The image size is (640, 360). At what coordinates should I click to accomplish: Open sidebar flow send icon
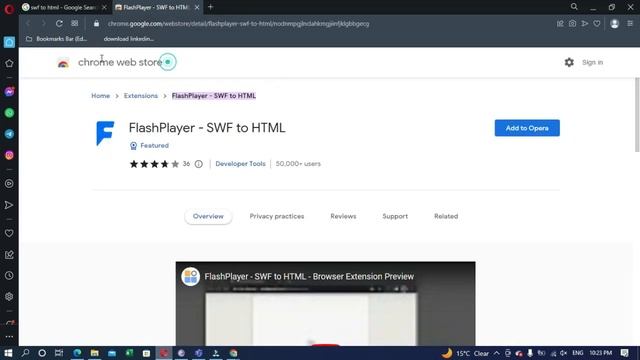(9, 205)
